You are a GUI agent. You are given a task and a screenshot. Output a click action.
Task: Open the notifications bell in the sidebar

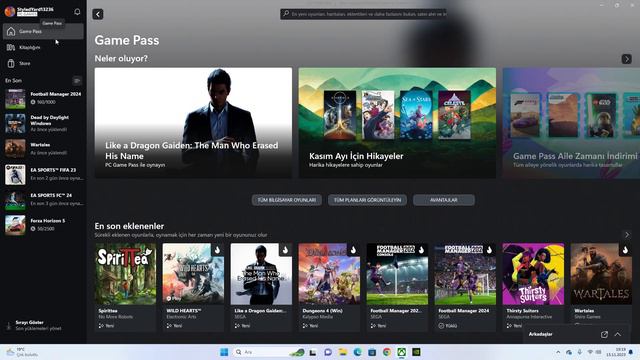[x=77, y=12]
